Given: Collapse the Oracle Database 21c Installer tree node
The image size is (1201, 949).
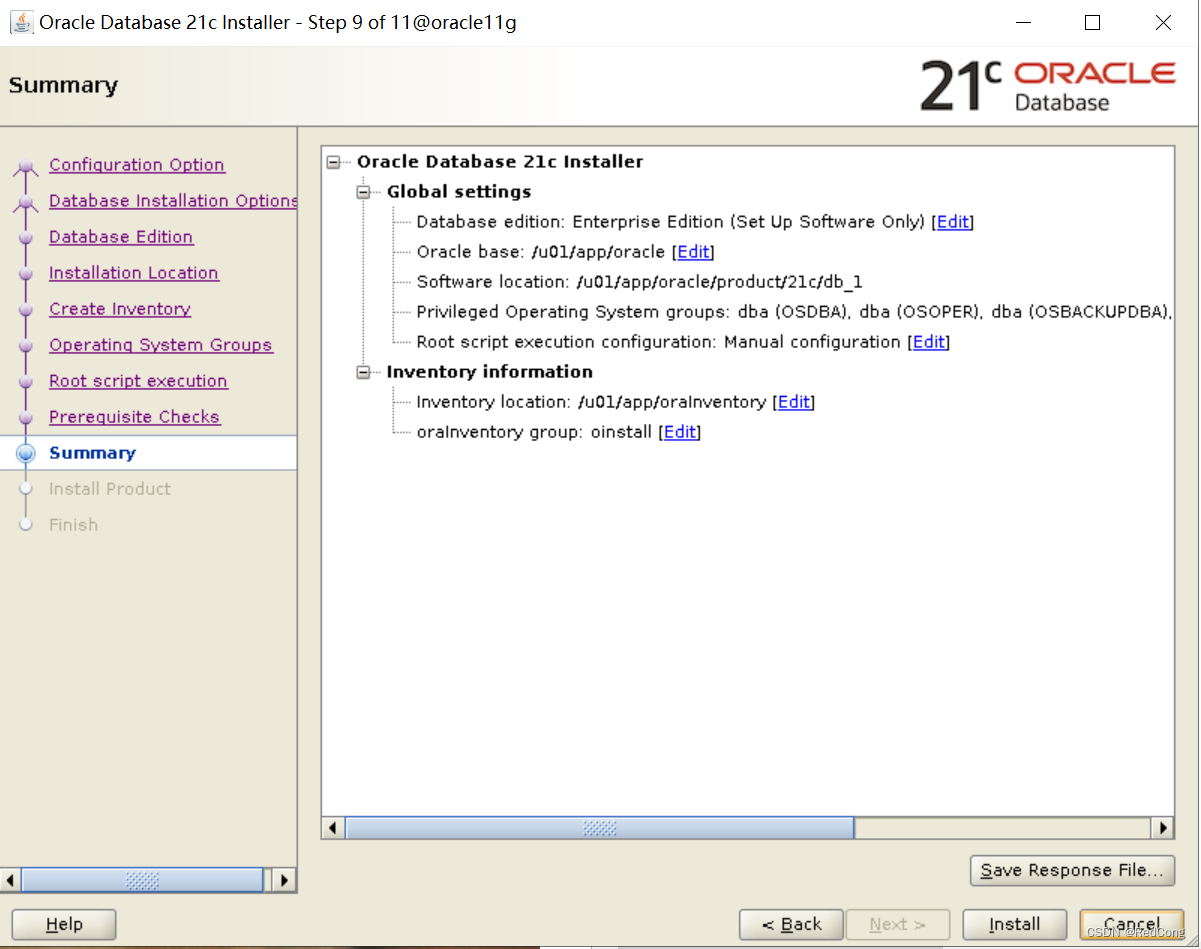Looking at the screenshot, I should coord(334,162).
